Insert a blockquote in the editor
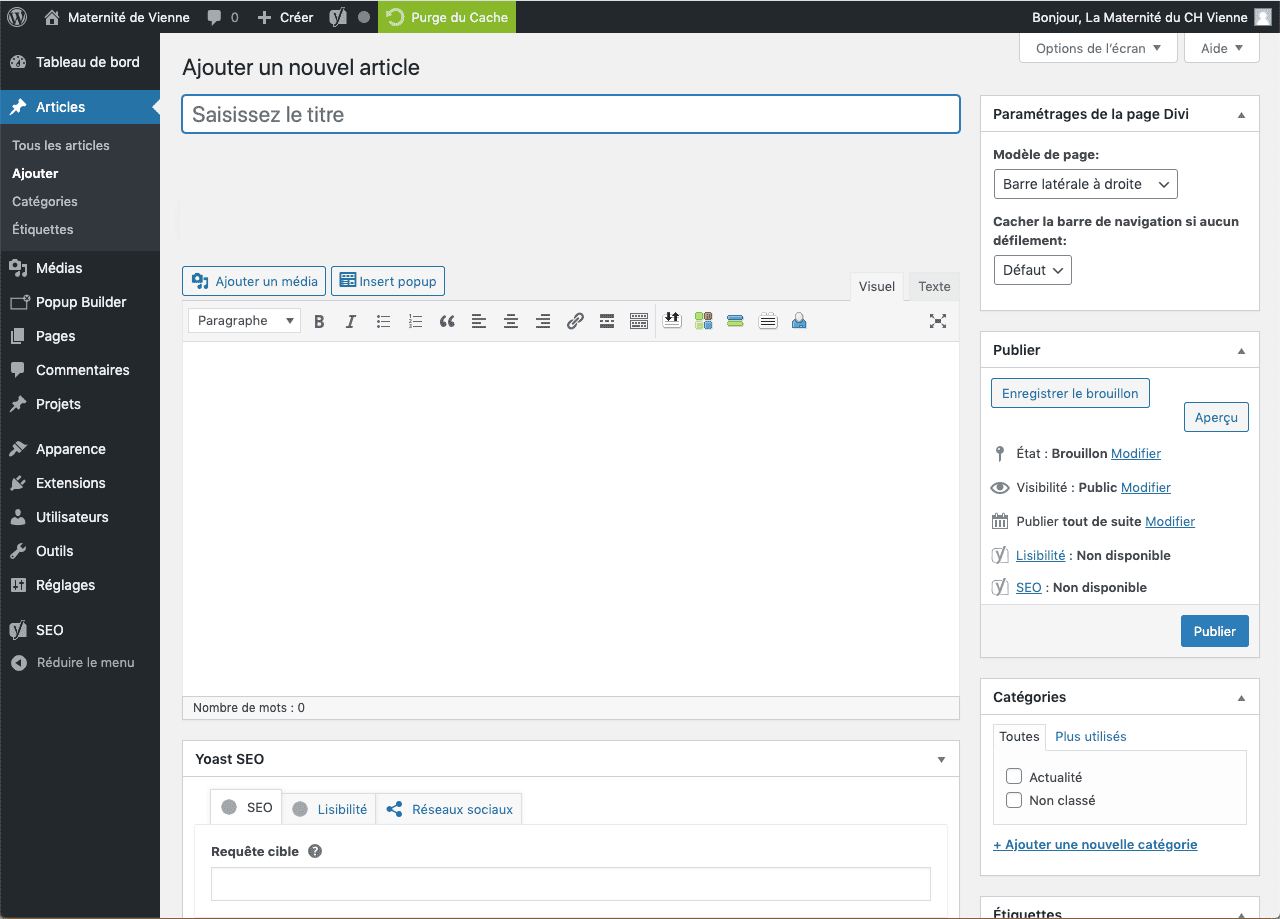Image resolution: width=1280 pixels, height=919 pixels. coord(447,321)
